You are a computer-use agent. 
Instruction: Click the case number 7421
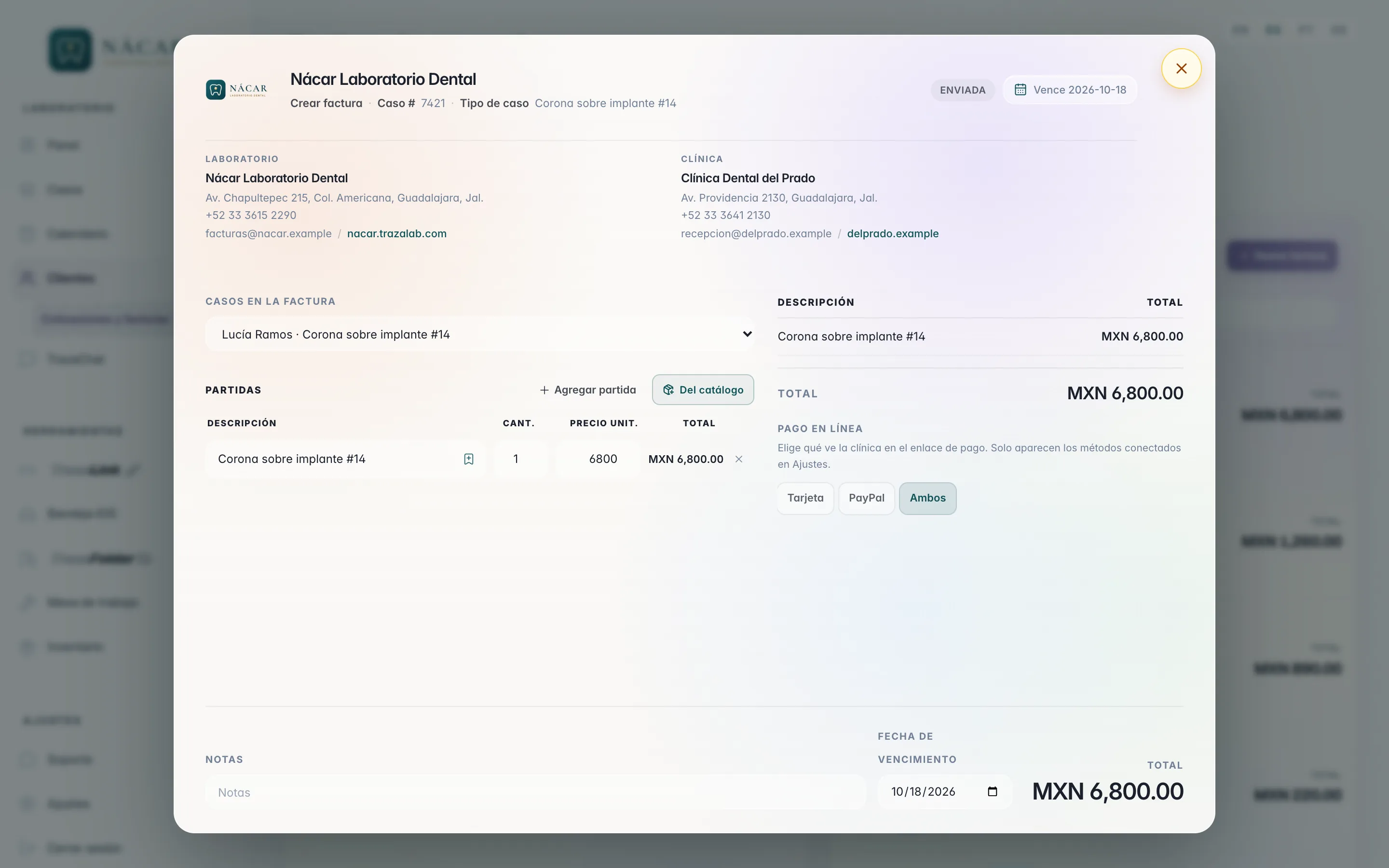pos(433,103)
